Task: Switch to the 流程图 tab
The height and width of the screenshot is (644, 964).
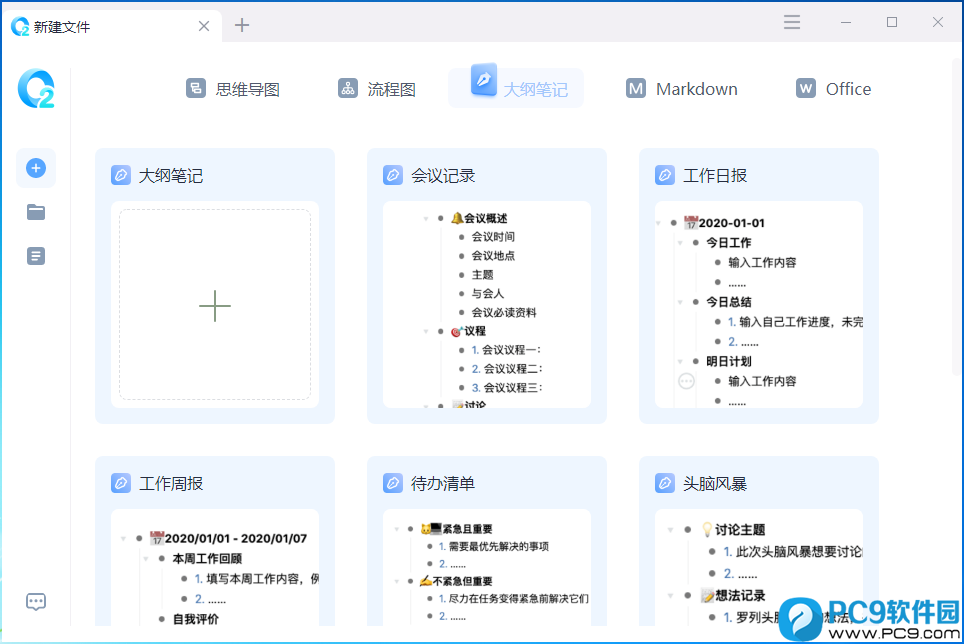Action: 377,88
